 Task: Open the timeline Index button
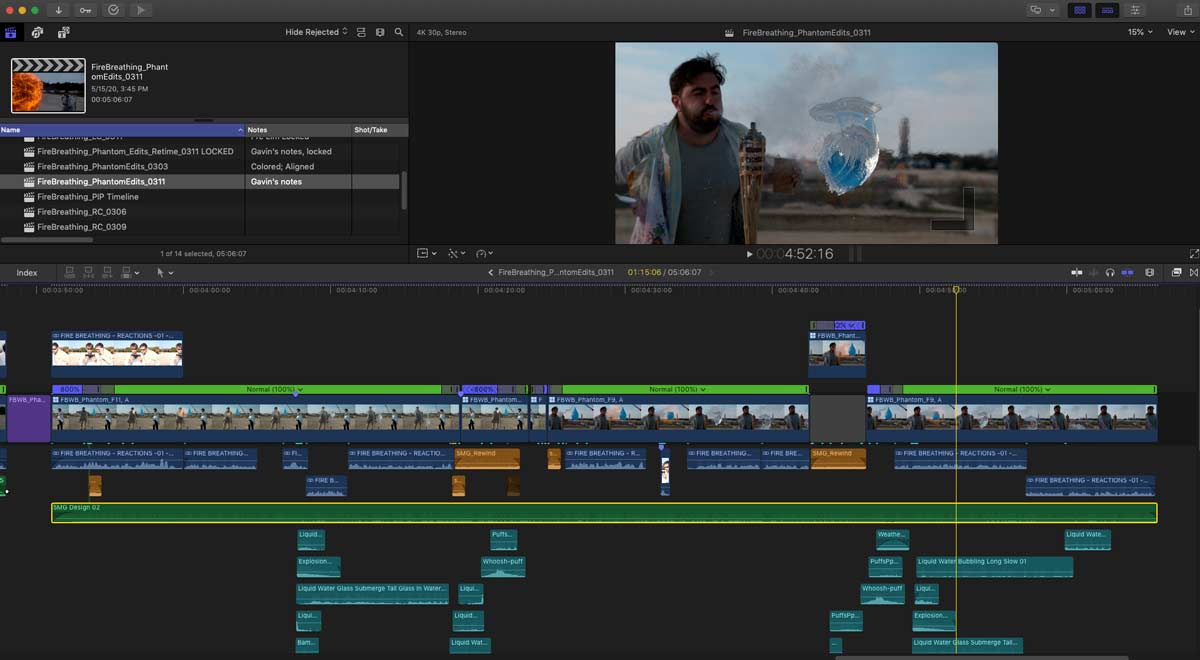27,272
